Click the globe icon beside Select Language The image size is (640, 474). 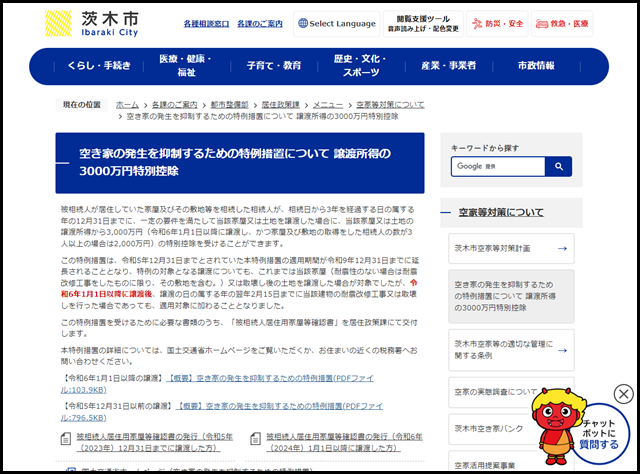(303, 23)
